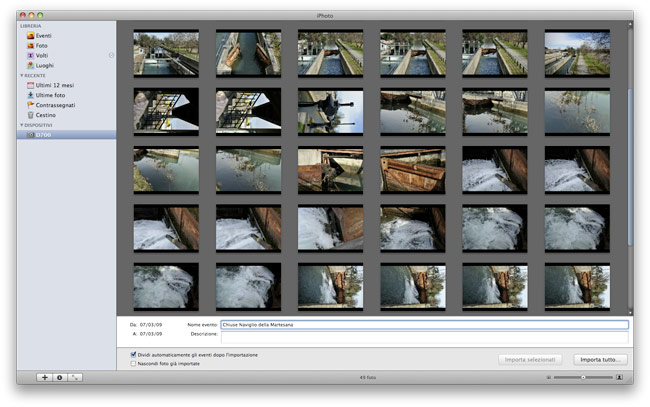Show Contrassegnati flagged photos
650x407 pixels.
pyautogui.click(x=51, y=105)
